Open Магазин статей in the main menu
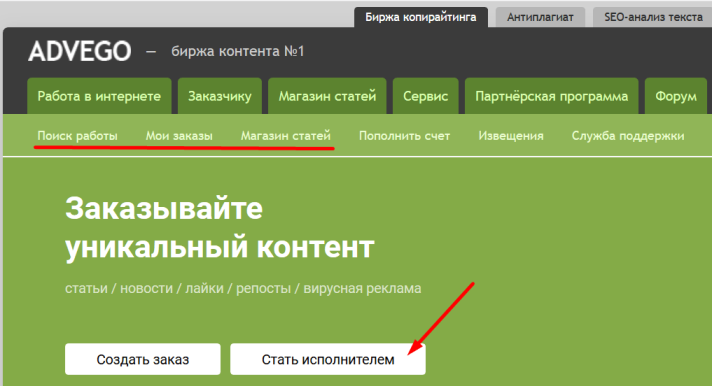The width and height of the screenshot is (712, 386). (x=327, y=96)
